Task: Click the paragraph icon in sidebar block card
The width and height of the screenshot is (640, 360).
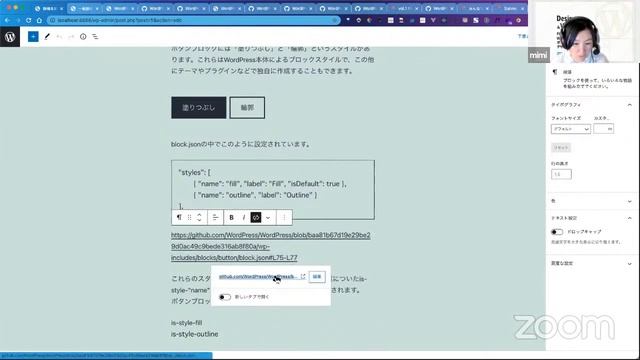Action: coord(555,72)
